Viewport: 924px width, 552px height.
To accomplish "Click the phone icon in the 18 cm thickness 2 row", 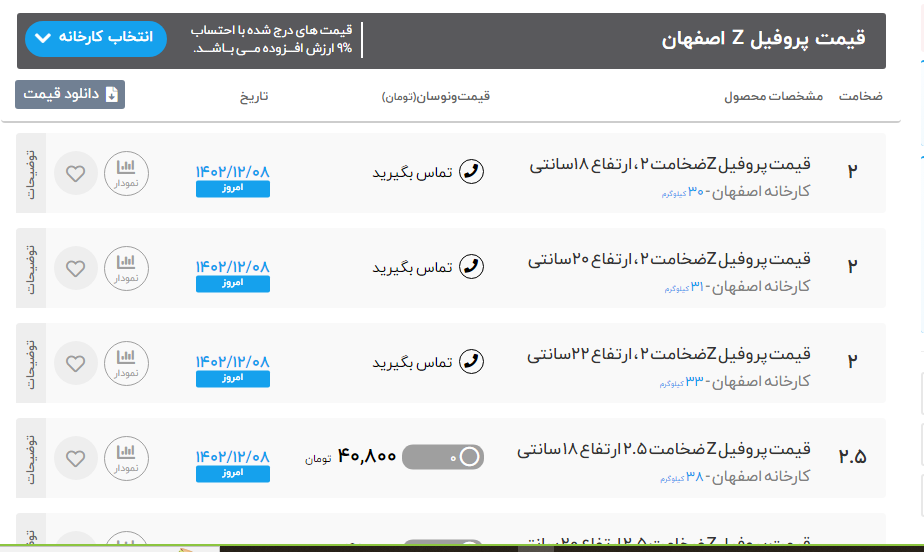I will pos(470,172).
